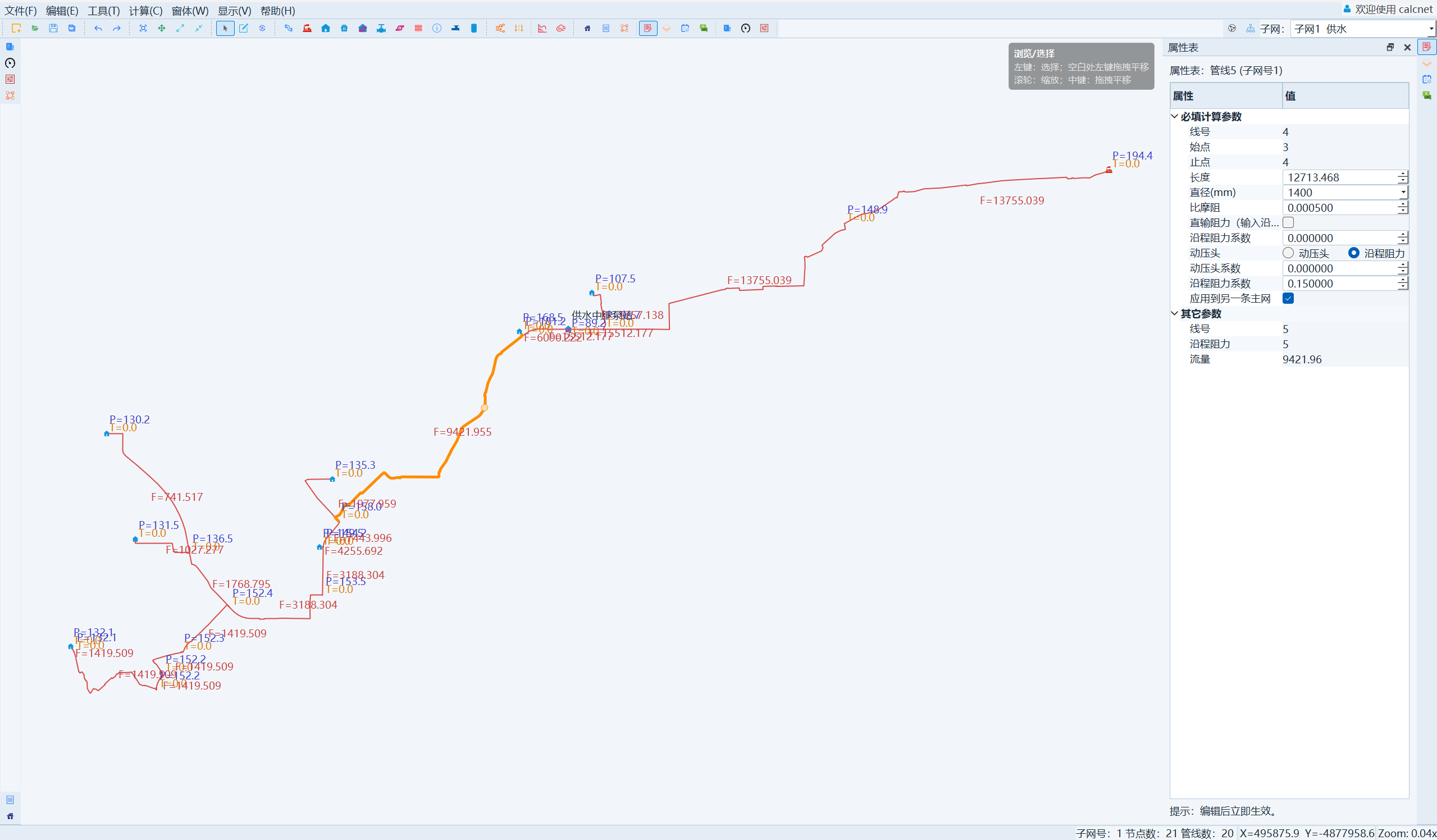Click the gauge clock toolbar icon
The height and width of the screenshot is (840, 1437).
point(746,28)
